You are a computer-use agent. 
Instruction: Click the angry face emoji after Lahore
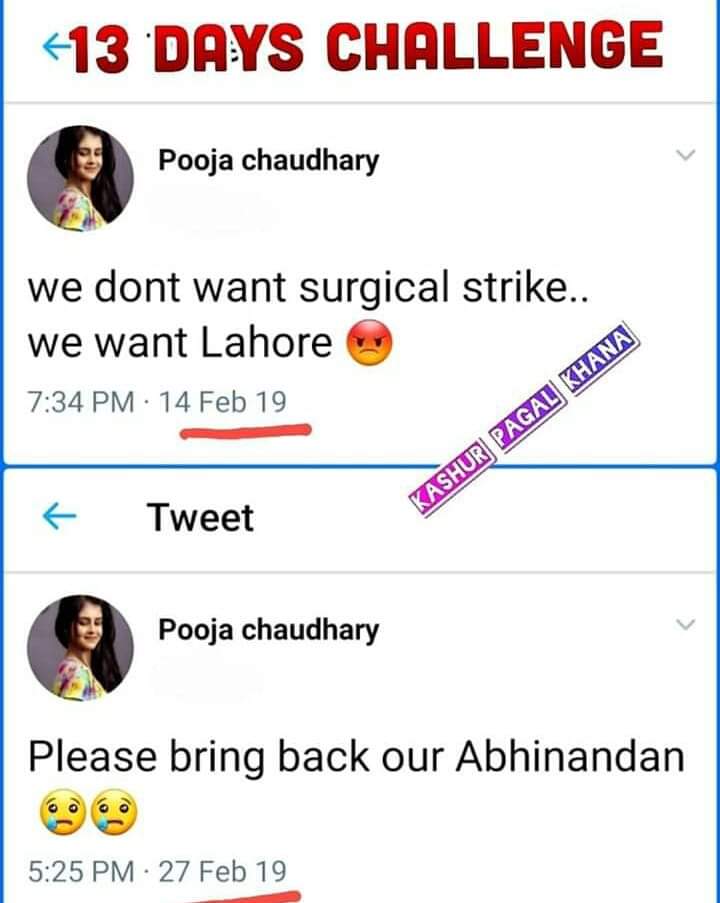pyautogui.click(x=369, y=343)
